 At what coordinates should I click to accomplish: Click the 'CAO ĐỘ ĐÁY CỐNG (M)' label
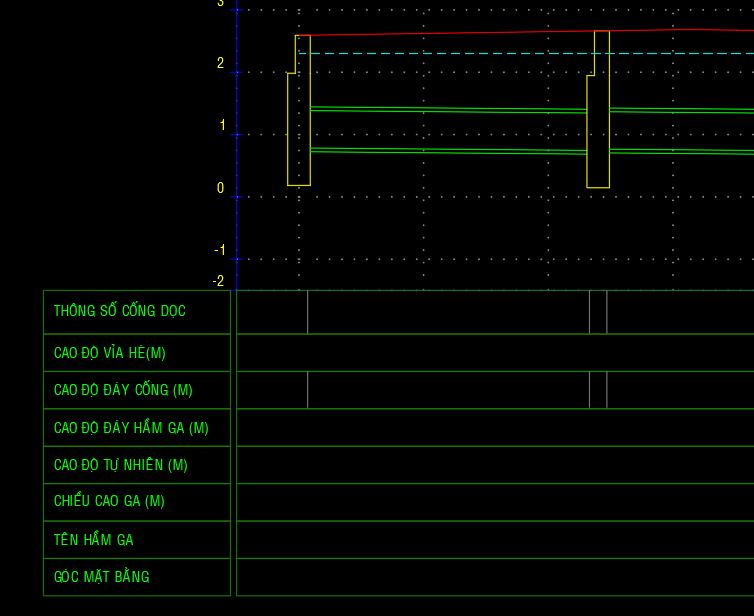point(123,390)
